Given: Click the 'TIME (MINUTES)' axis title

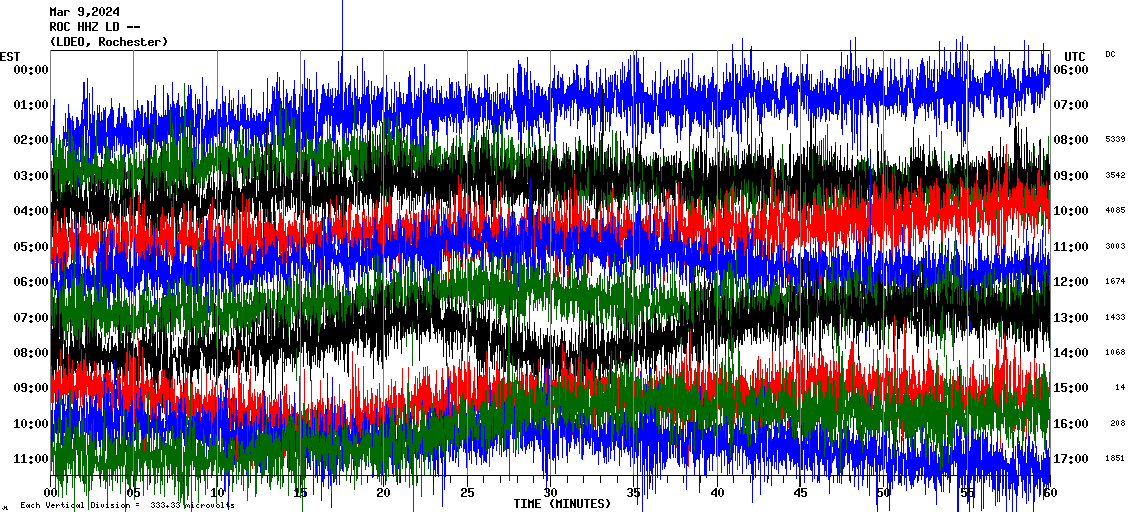Looking at the screenshot, I should (x=562, y=504).
